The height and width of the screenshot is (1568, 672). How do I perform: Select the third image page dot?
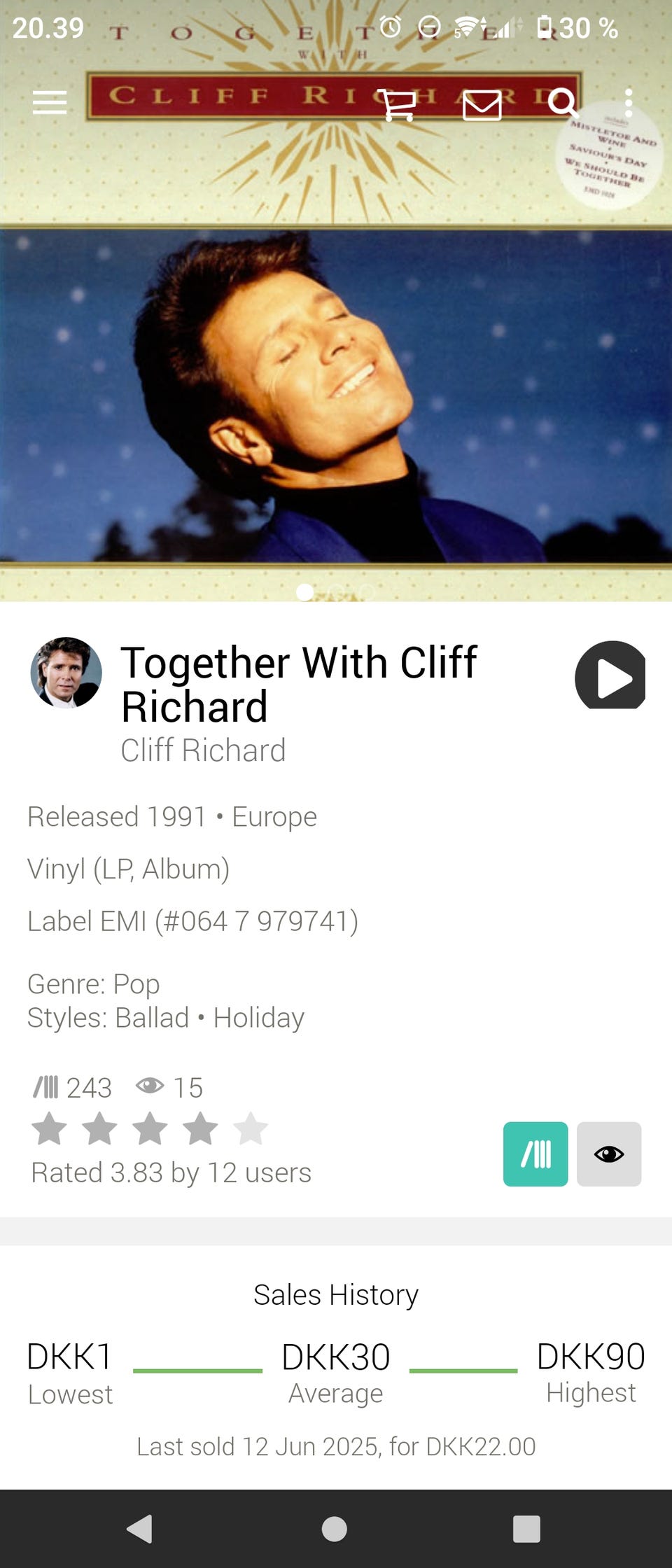coord(367,592)
